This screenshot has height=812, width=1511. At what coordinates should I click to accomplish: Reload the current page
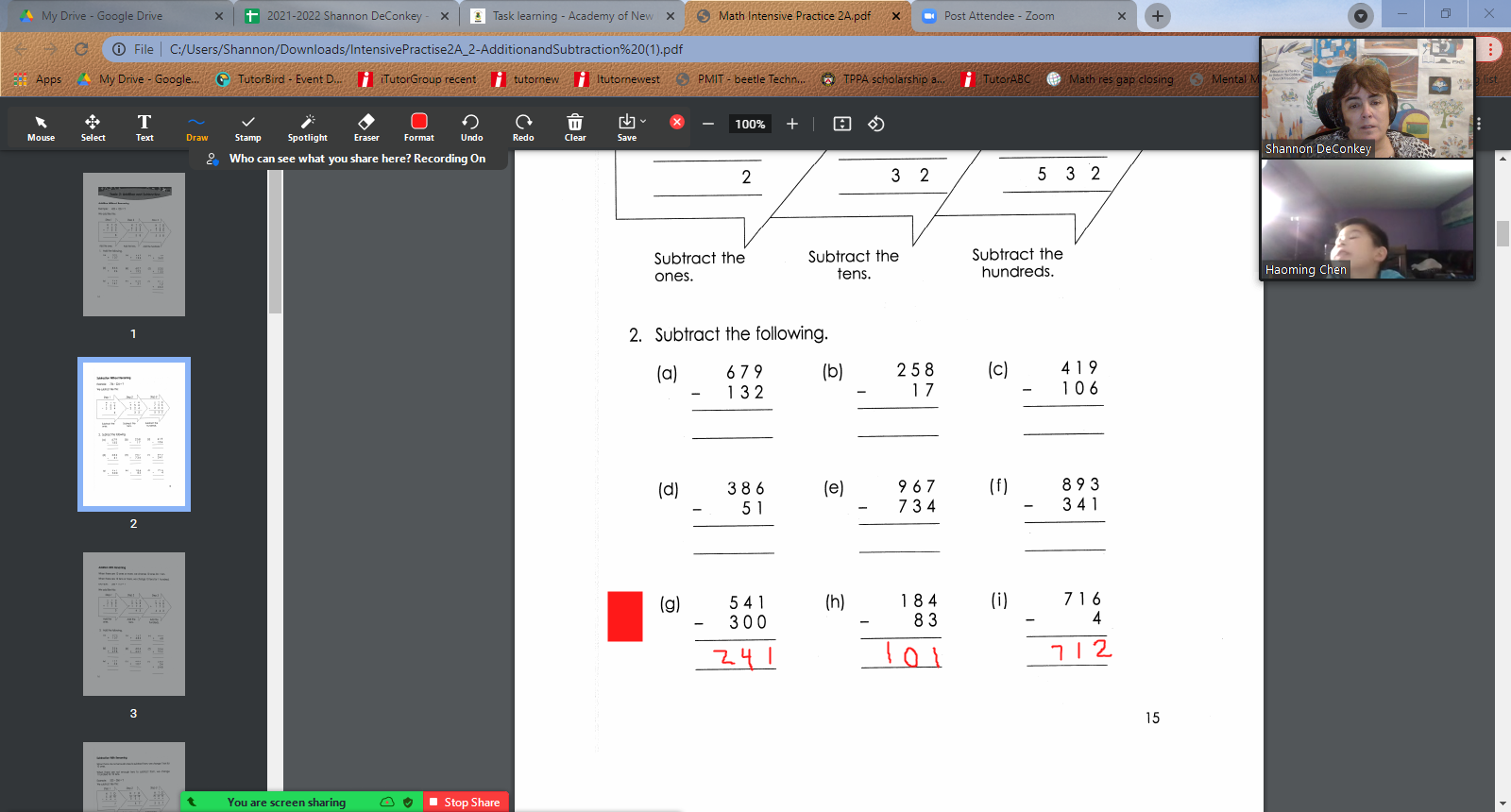(x=81, y=49)
